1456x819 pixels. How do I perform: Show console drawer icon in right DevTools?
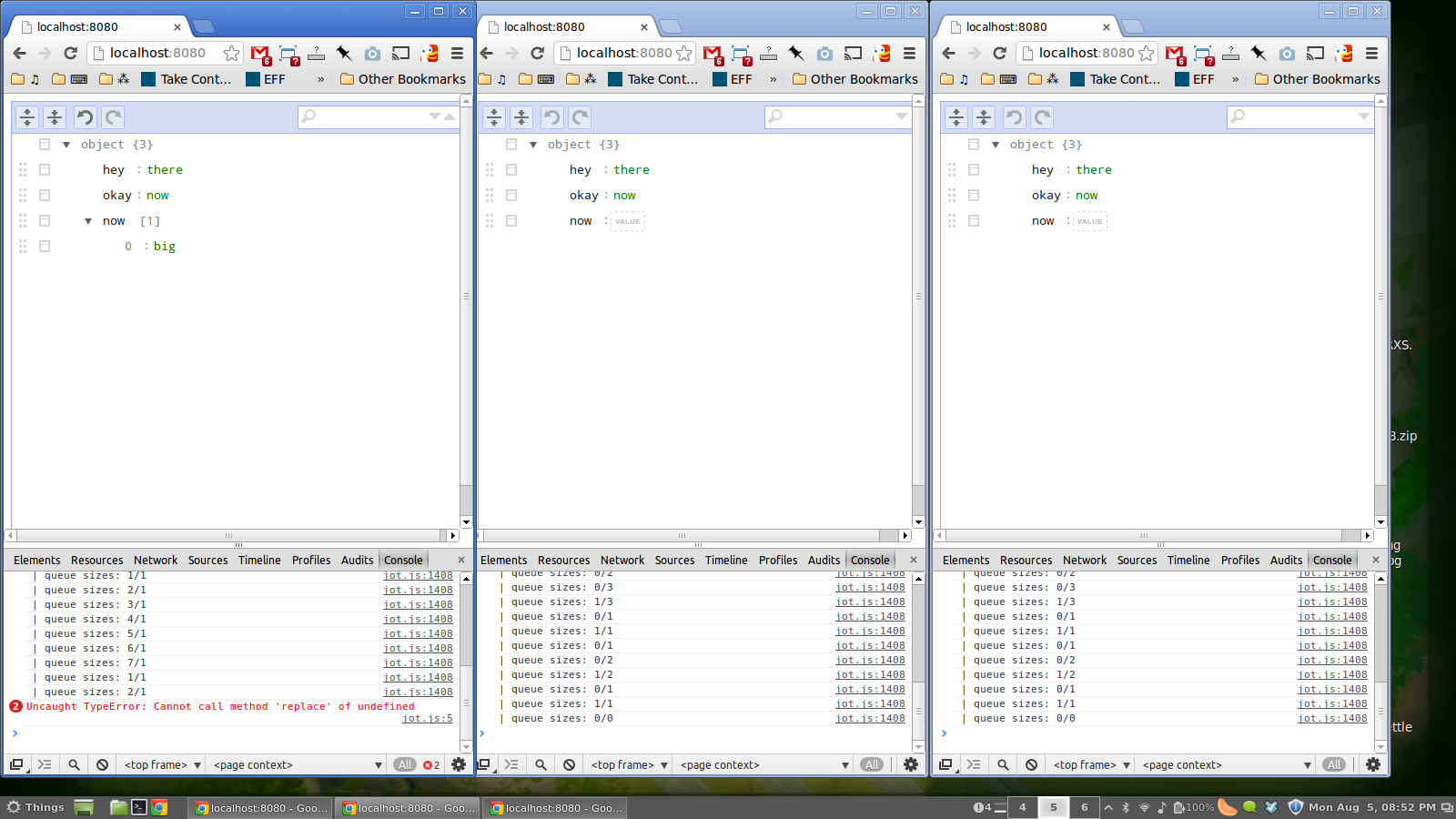click(973, 764)
